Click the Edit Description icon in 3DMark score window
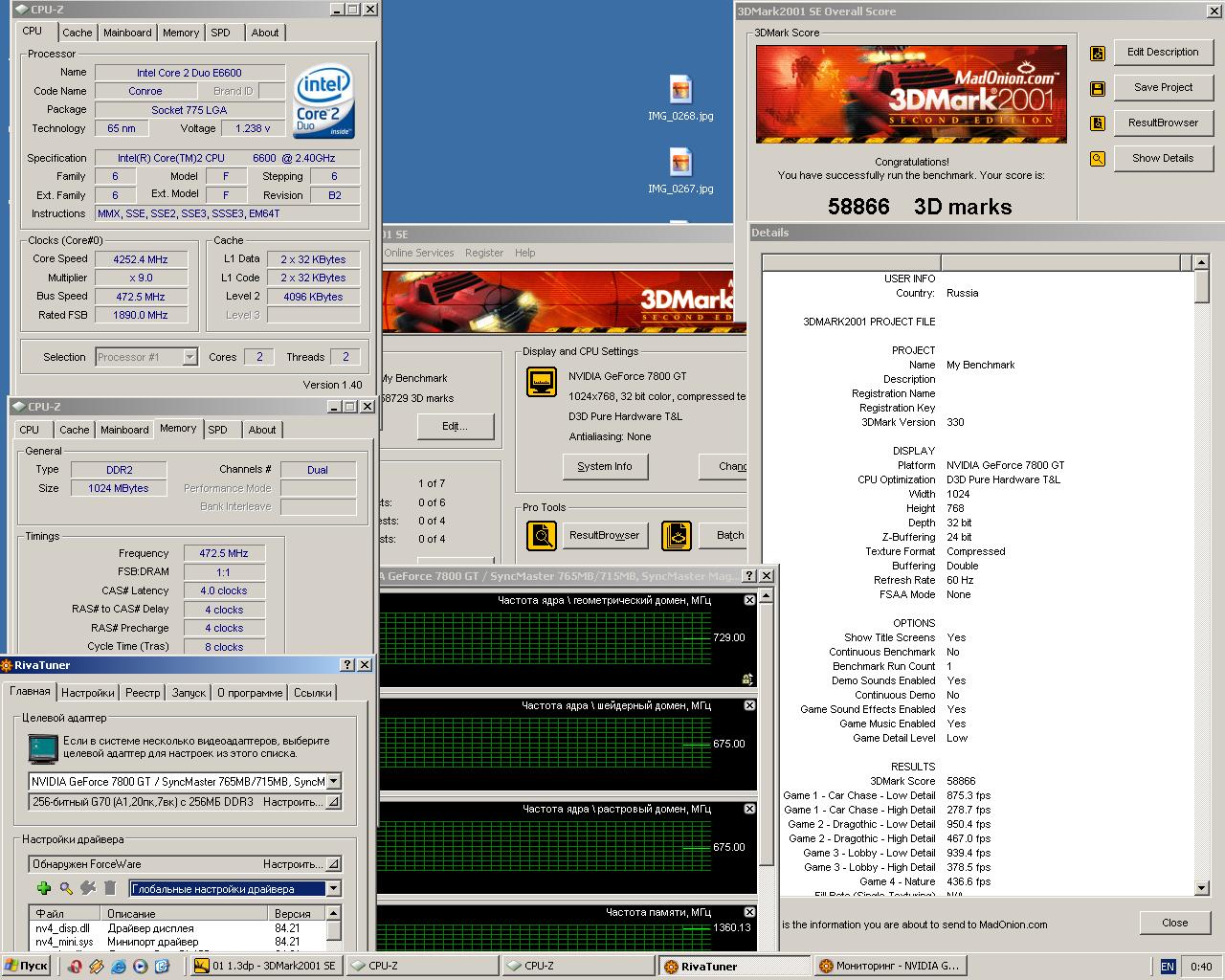This screenshot has height=980, width=1225. (1098, 53)
